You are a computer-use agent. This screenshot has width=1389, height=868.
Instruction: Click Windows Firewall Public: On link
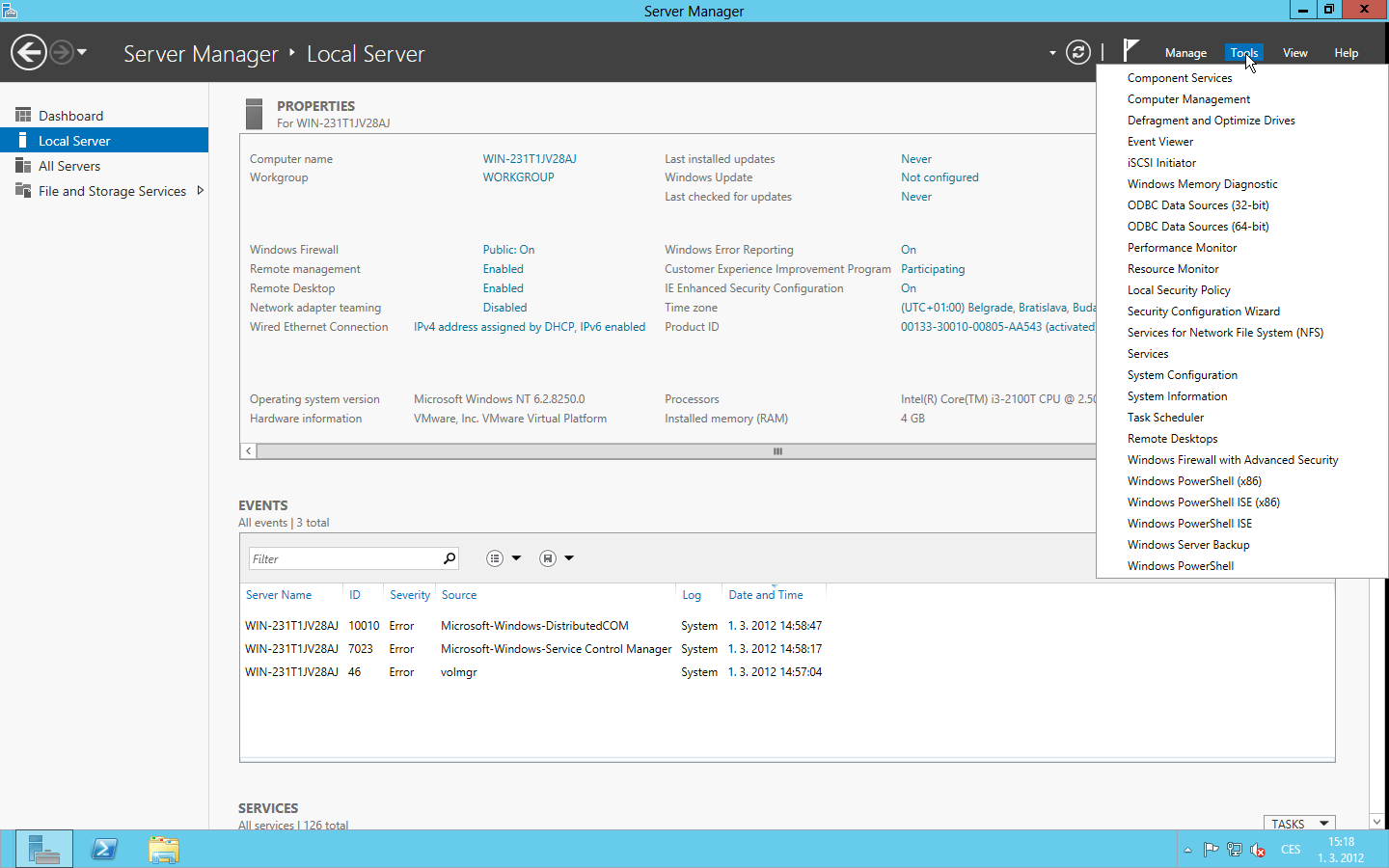click(x=508, y=250)
